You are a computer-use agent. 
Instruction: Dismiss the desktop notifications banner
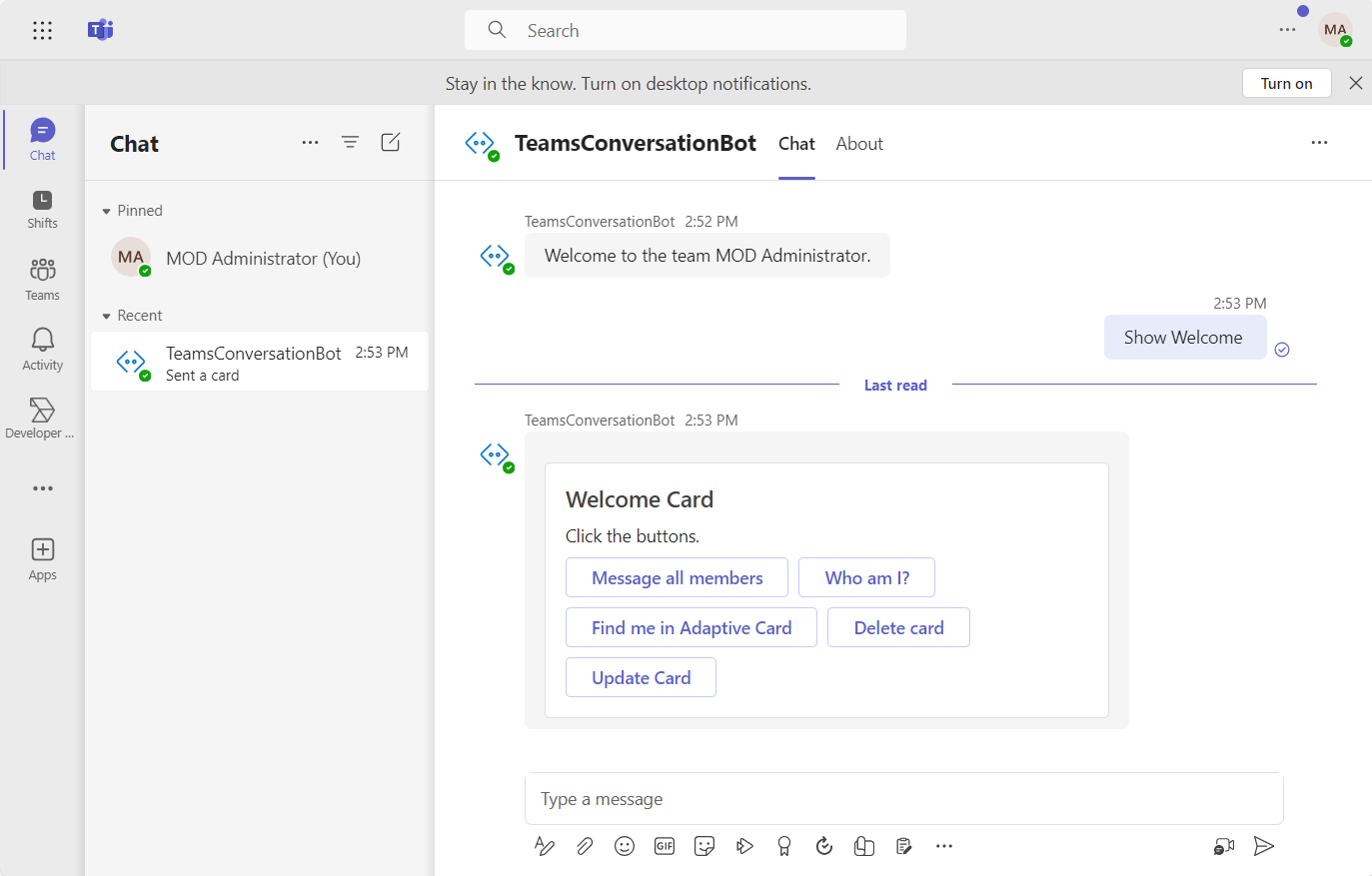pyautogui.click(x=1355, y=83)
